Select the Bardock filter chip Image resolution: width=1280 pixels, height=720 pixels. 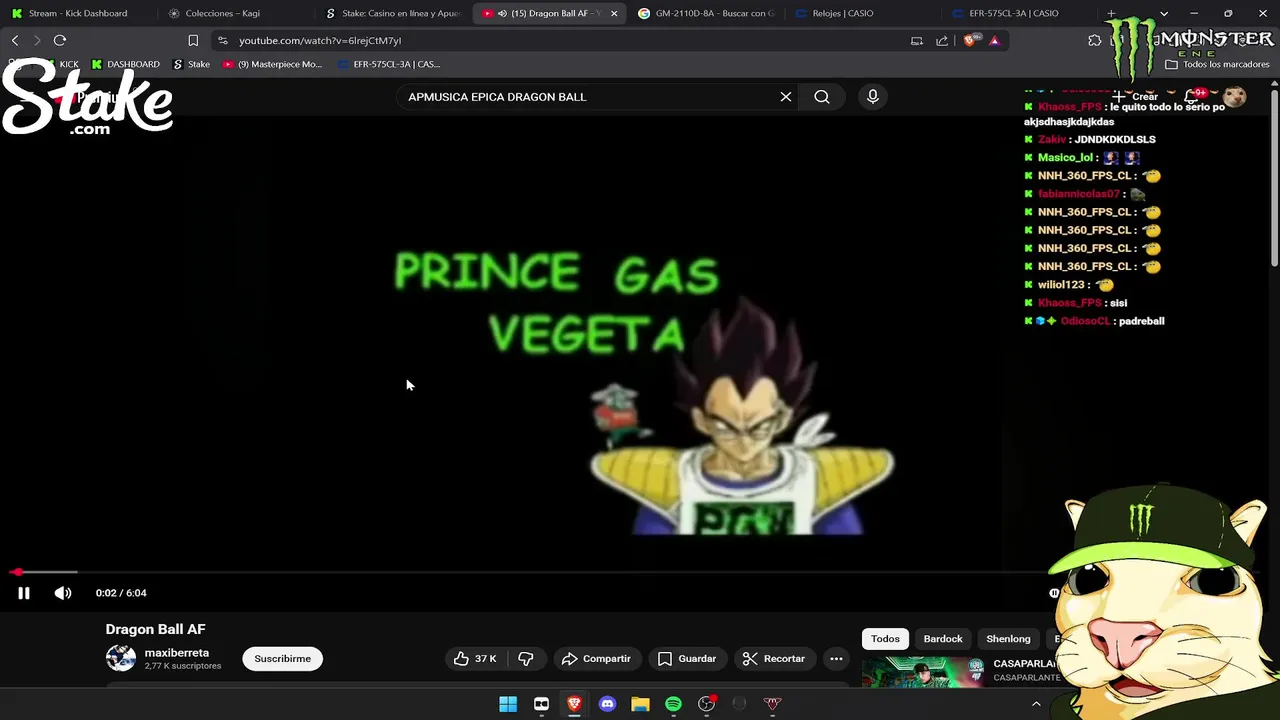coord(943,639)
